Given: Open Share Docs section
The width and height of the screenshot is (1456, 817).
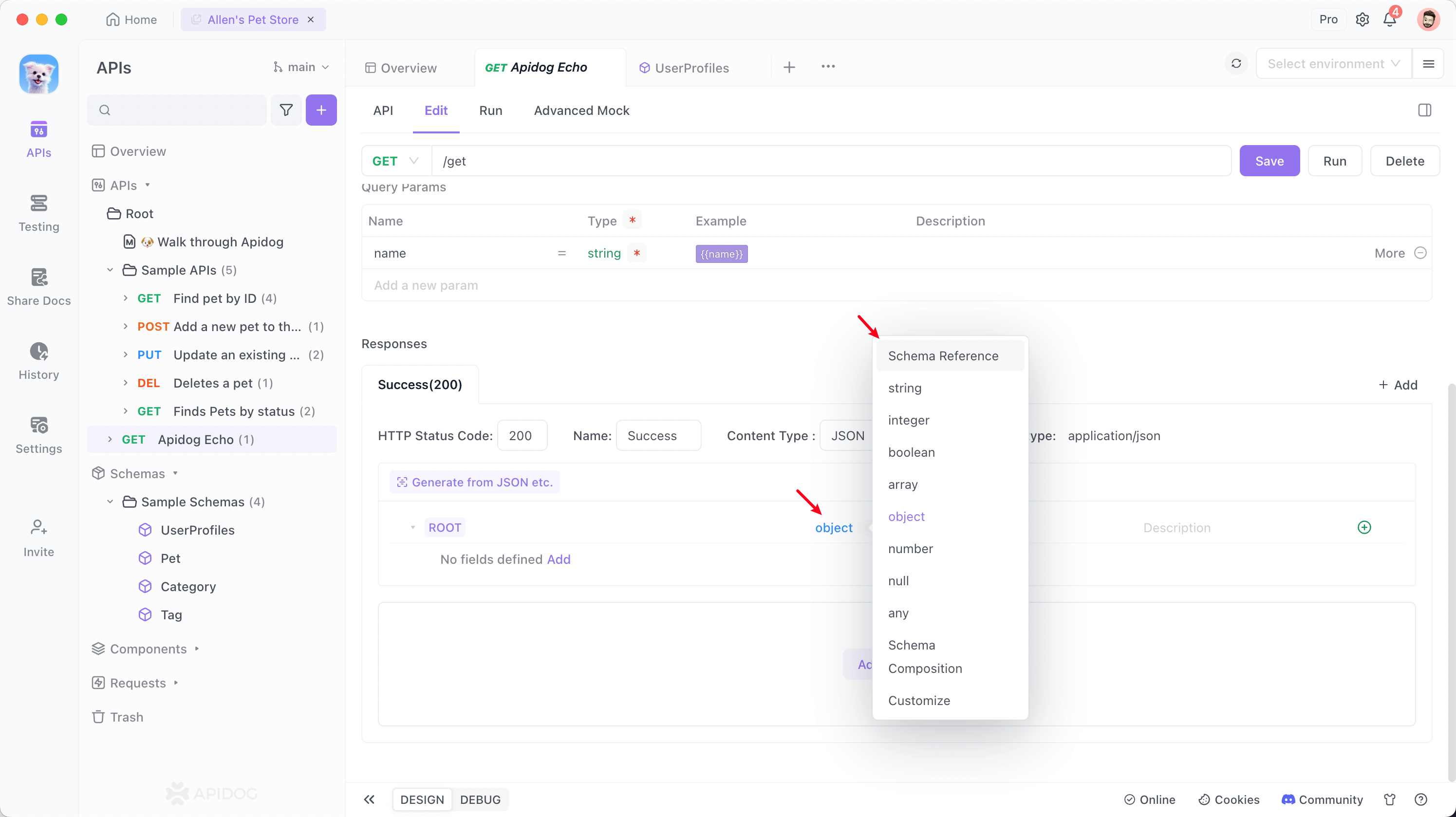Looking at the screenshot, I should click(38, 287).
